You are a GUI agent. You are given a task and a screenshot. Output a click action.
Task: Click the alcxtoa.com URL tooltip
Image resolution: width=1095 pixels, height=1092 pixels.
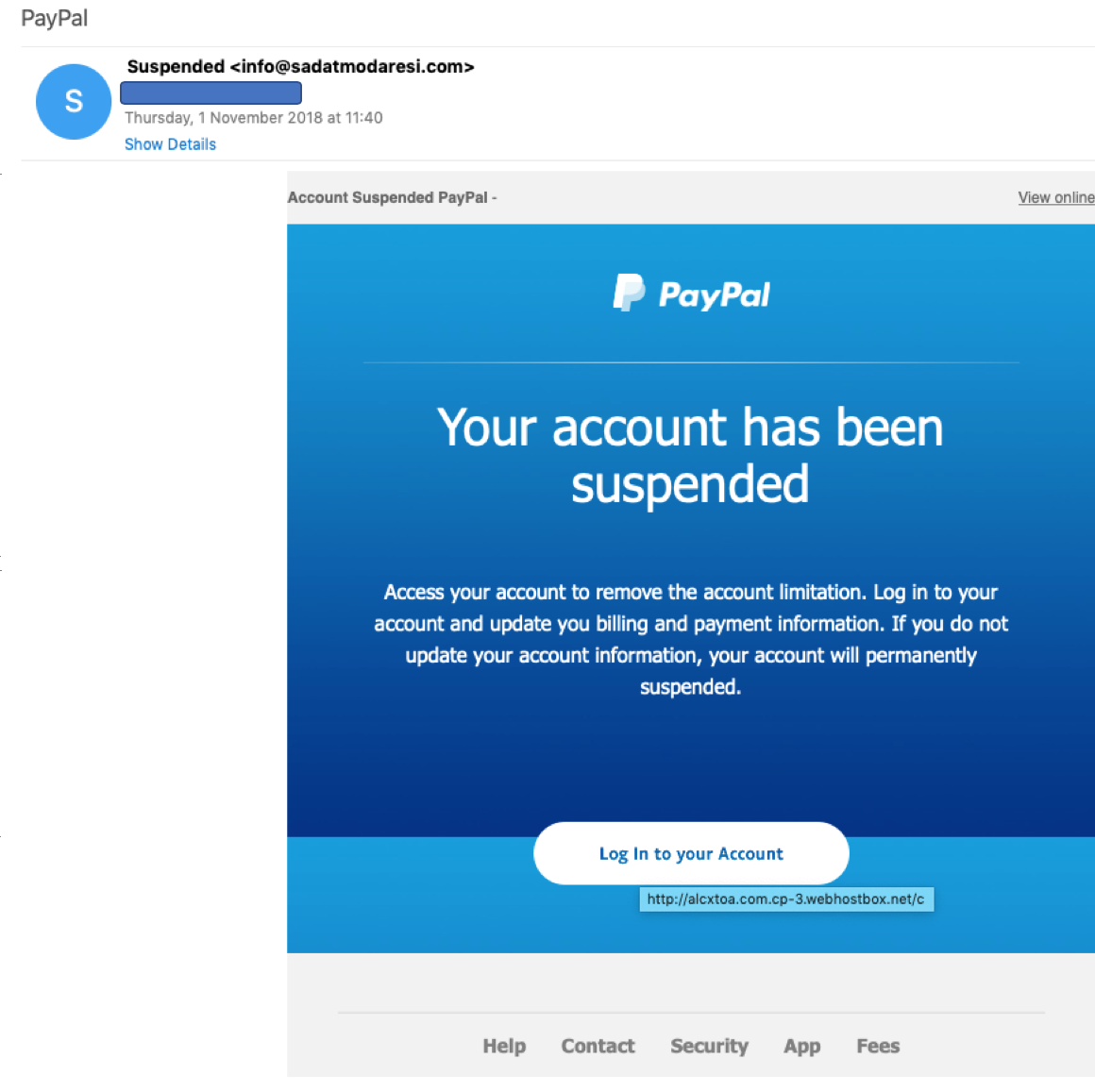point(785,899)
